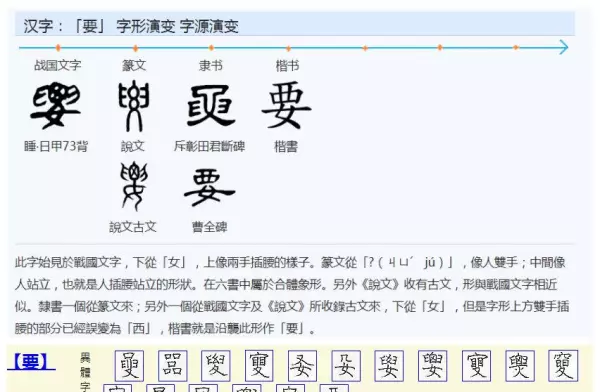600x392 pixels.
Task: Open the ninth variant character box in 異體字 row
Action: tap(476, 366)
